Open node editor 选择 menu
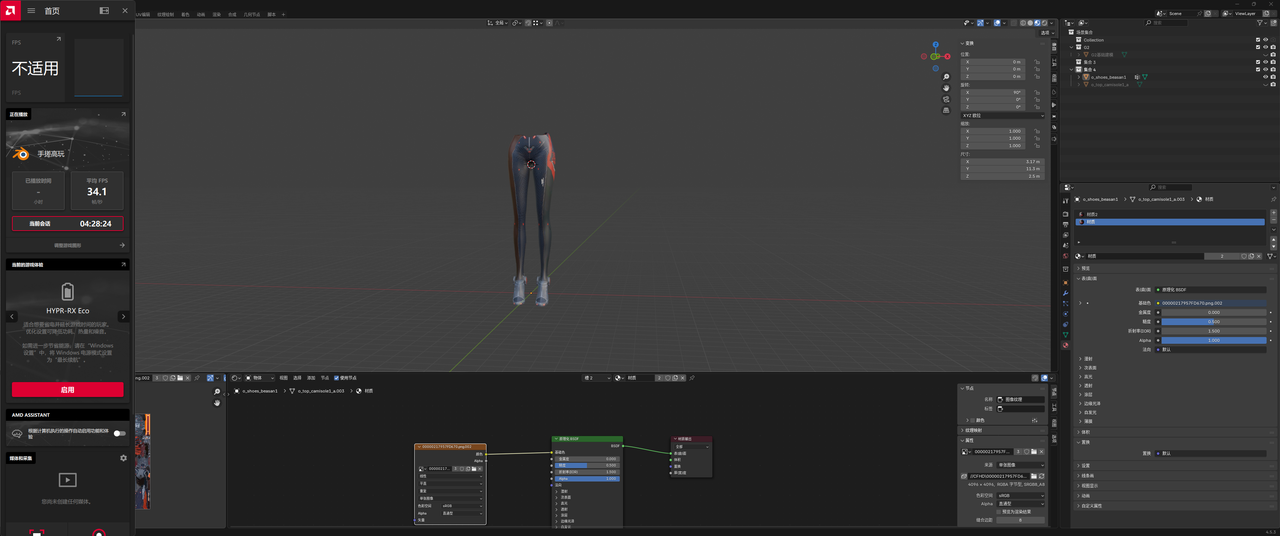The height and width of the screenshot is (536, 1280). (x=297, y=378)
